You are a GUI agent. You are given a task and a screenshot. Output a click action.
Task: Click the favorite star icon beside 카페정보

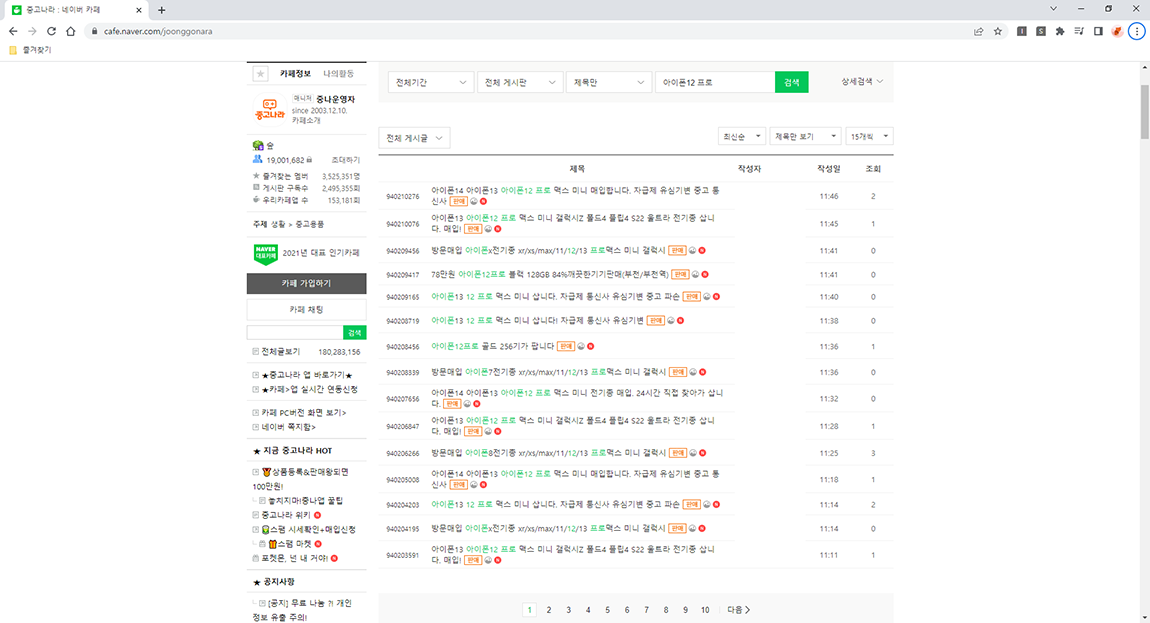(x=260, y=73)
